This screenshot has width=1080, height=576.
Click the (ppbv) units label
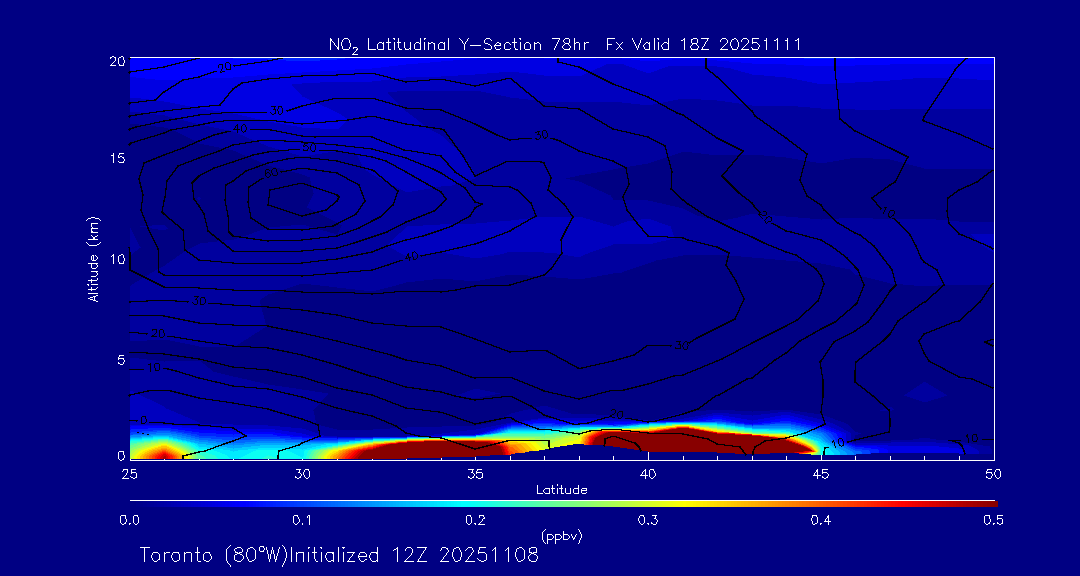click(x=562, y=535)
